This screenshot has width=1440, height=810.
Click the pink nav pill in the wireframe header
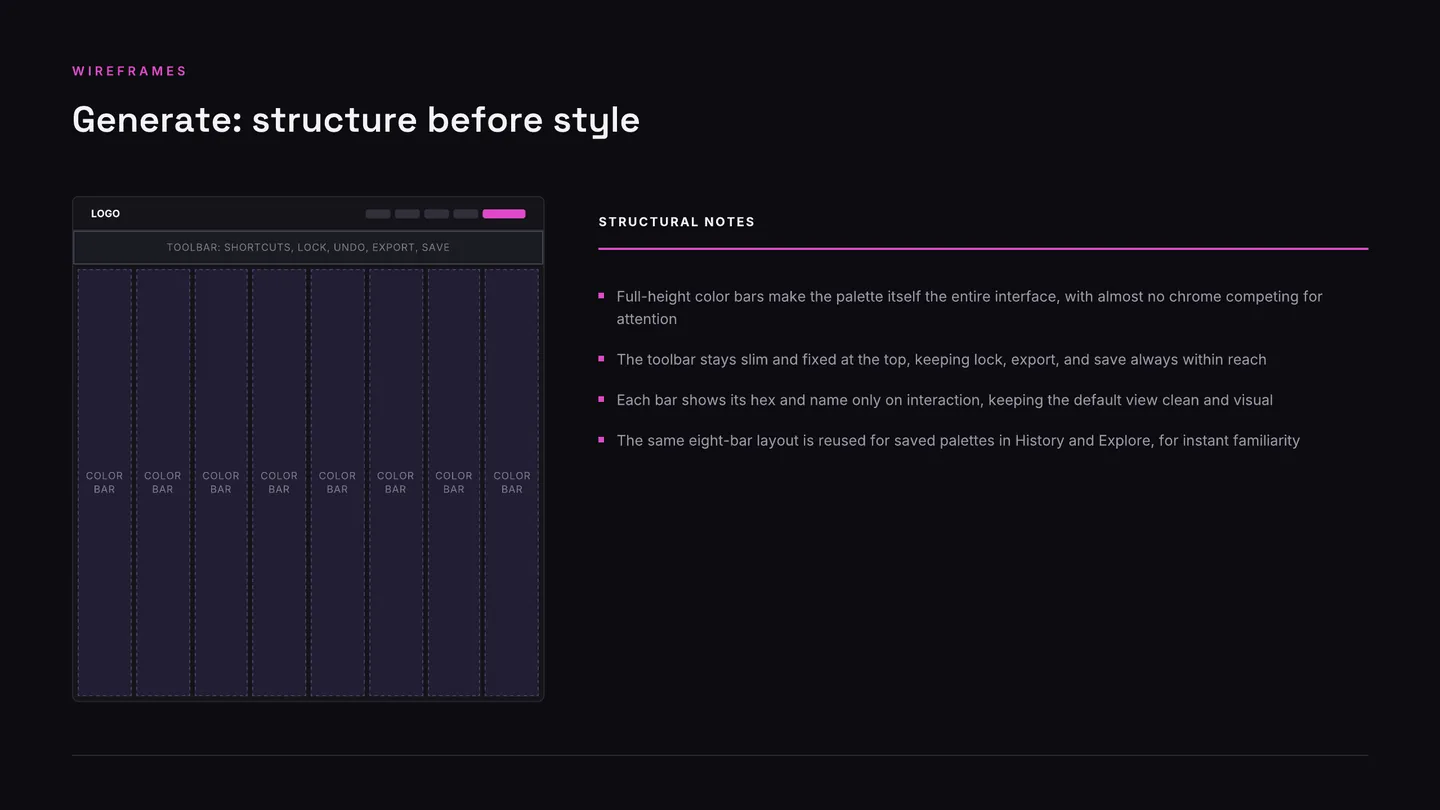pos(504,214)
